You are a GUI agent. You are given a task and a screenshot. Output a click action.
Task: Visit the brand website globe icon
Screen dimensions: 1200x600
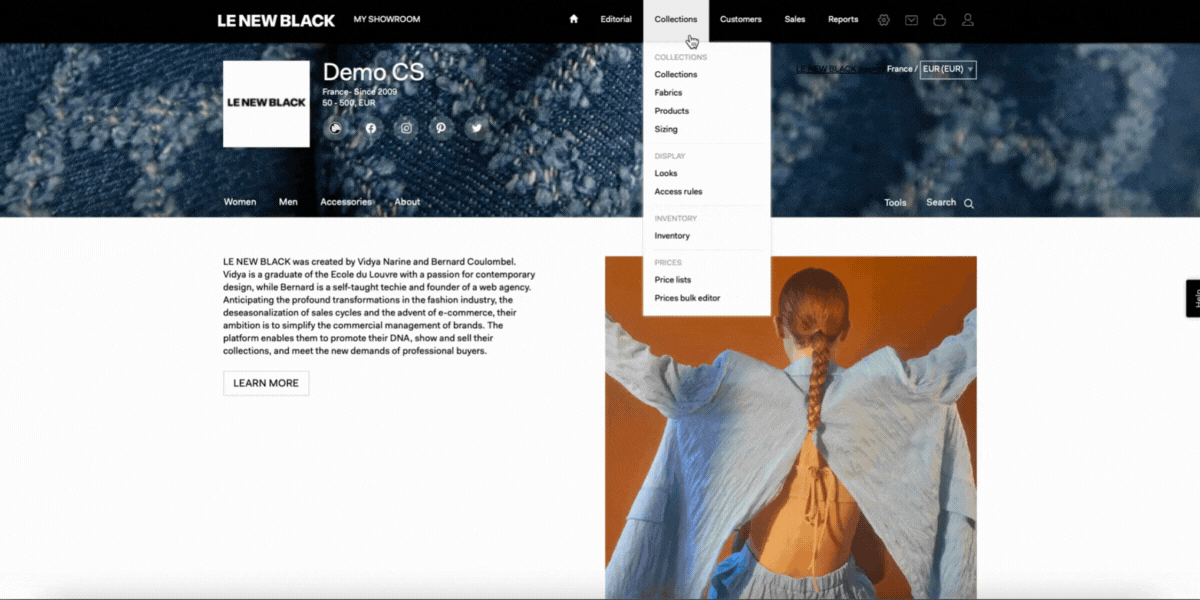335,128
